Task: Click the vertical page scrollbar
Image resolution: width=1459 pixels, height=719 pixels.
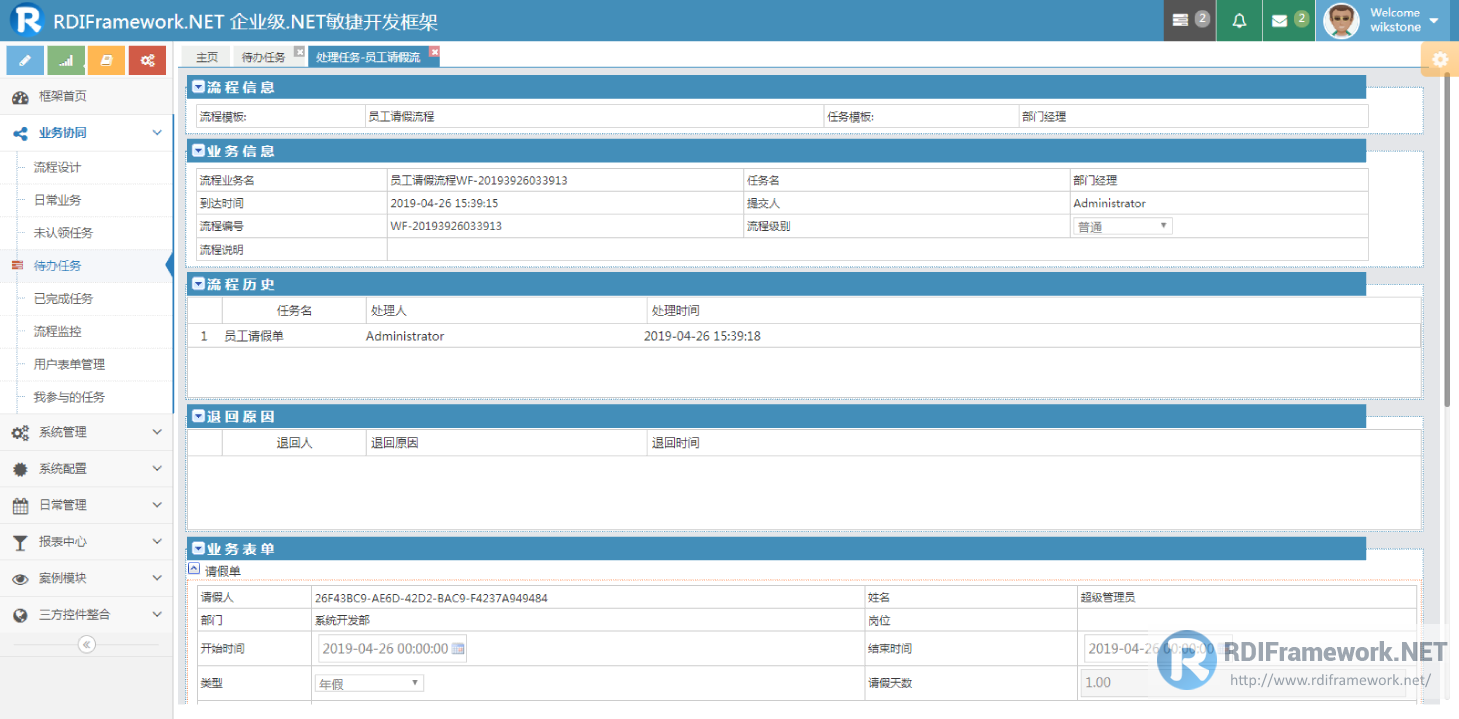Action: (1447, 239)
